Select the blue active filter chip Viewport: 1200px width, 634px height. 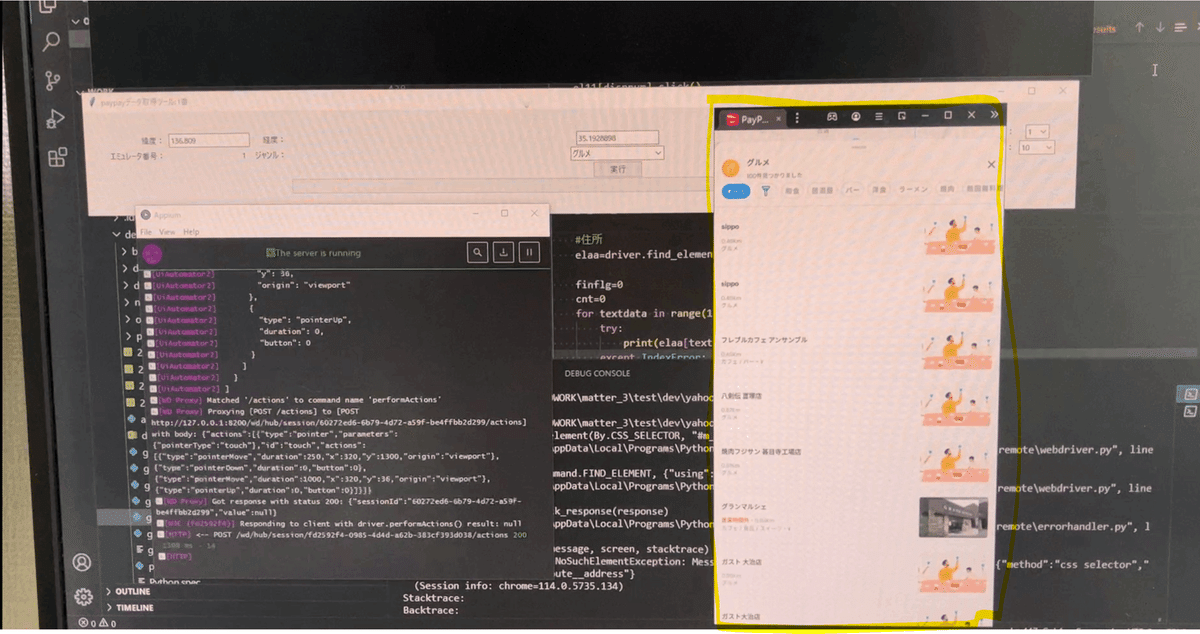(x=736, y=190)
